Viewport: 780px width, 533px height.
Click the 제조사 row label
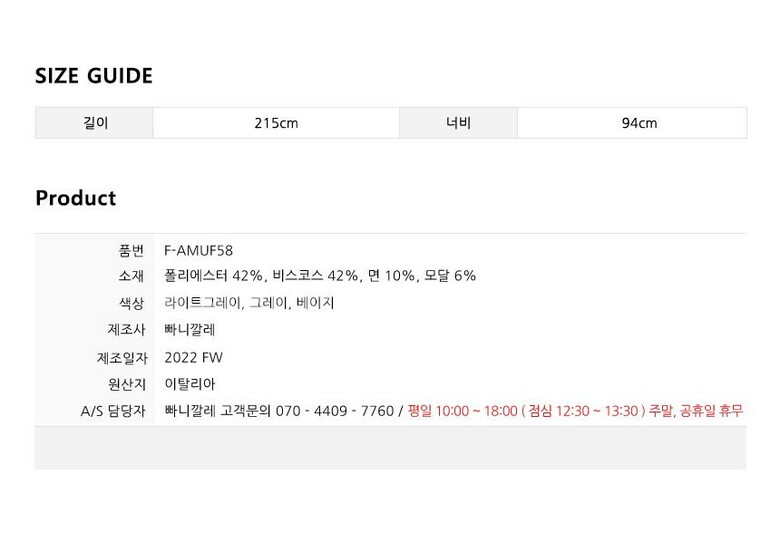pyautogui.click(x=125, y=329)
